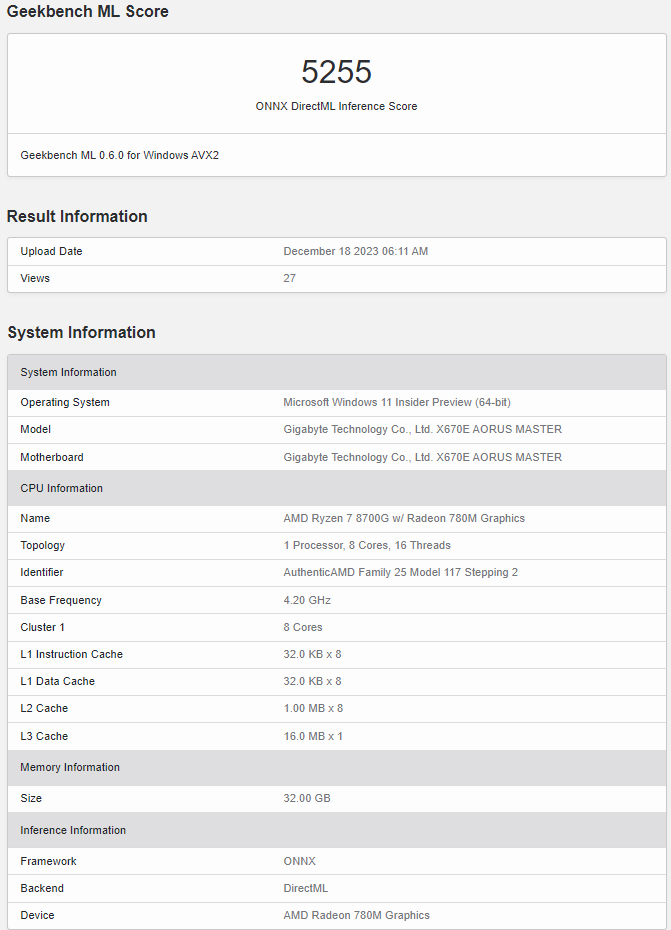Click the X670E AORUS MASTER value in Motherboard row
671x930 pixels.
pos(422,457)
